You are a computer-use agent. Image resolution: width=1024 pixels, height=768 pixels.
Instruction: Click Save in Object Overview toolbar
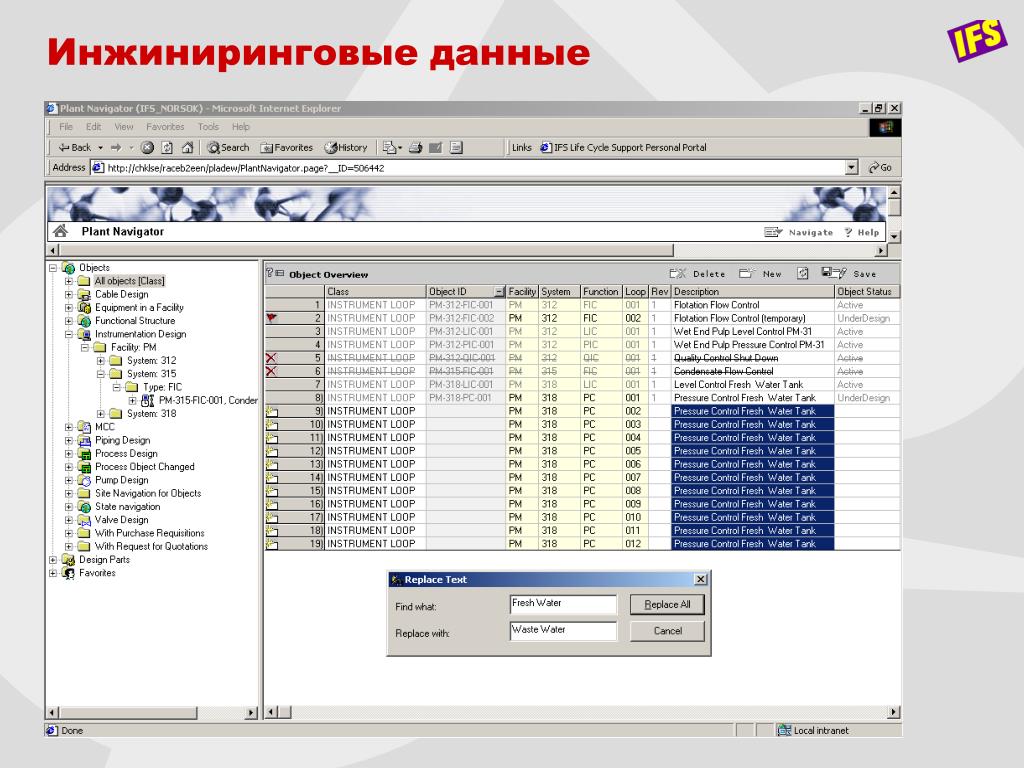pos(849,274)
